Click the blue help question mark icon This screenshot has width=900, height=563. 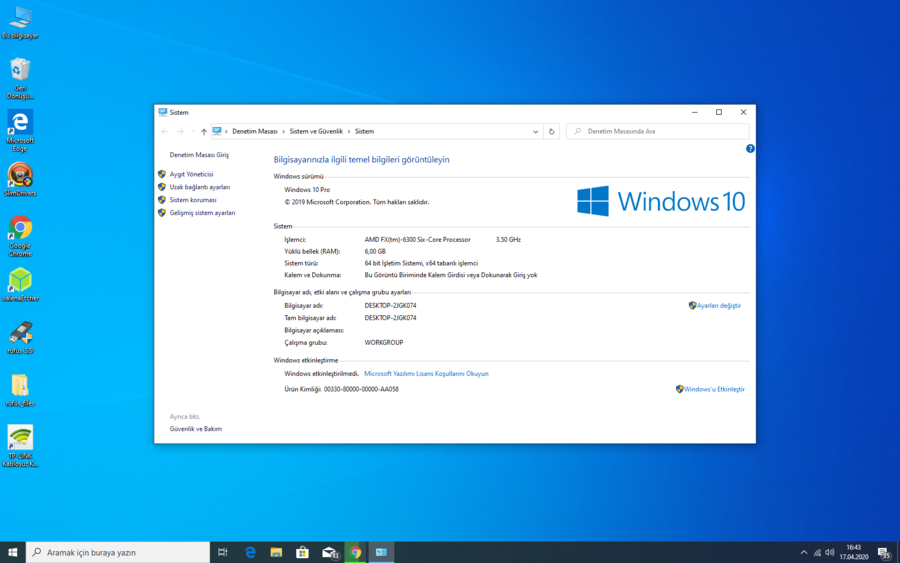(x=750, y=149)
